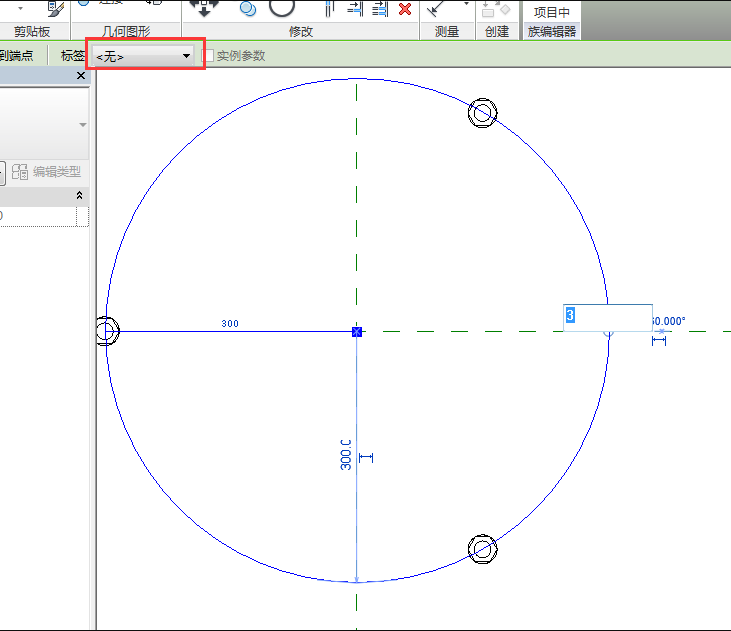Enable the 实例参数 checkbox
The image size is (731, 631).
(209, 56)
